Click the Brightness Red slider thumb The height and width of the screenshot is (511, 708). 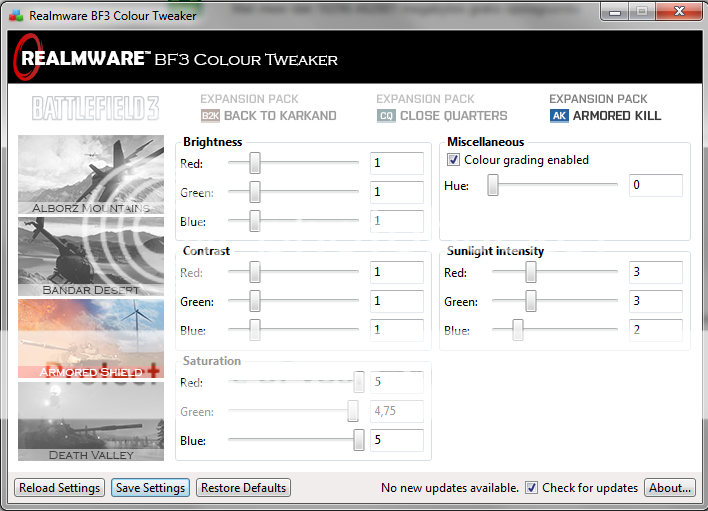255,163
